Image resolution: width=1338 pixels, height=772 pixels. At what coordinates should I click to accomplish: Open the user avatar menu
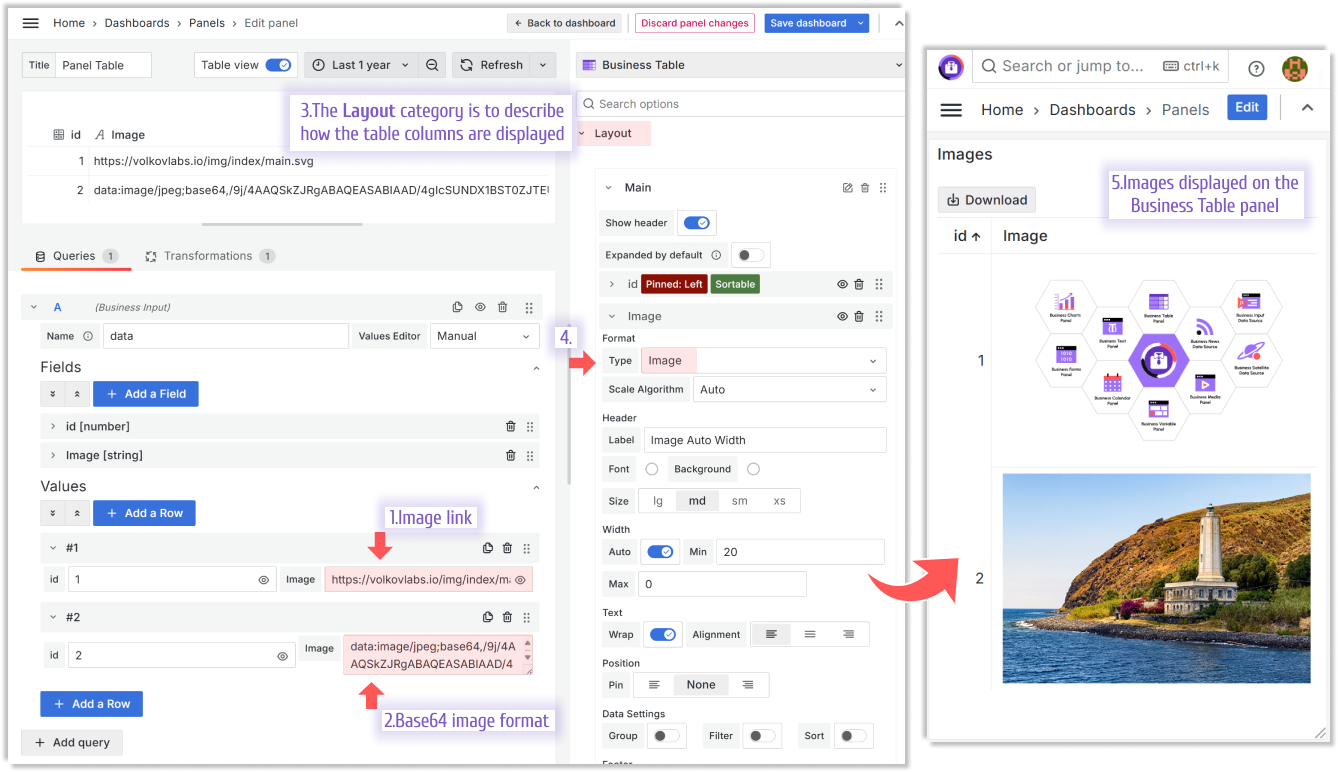click(x=1295, y=67)
